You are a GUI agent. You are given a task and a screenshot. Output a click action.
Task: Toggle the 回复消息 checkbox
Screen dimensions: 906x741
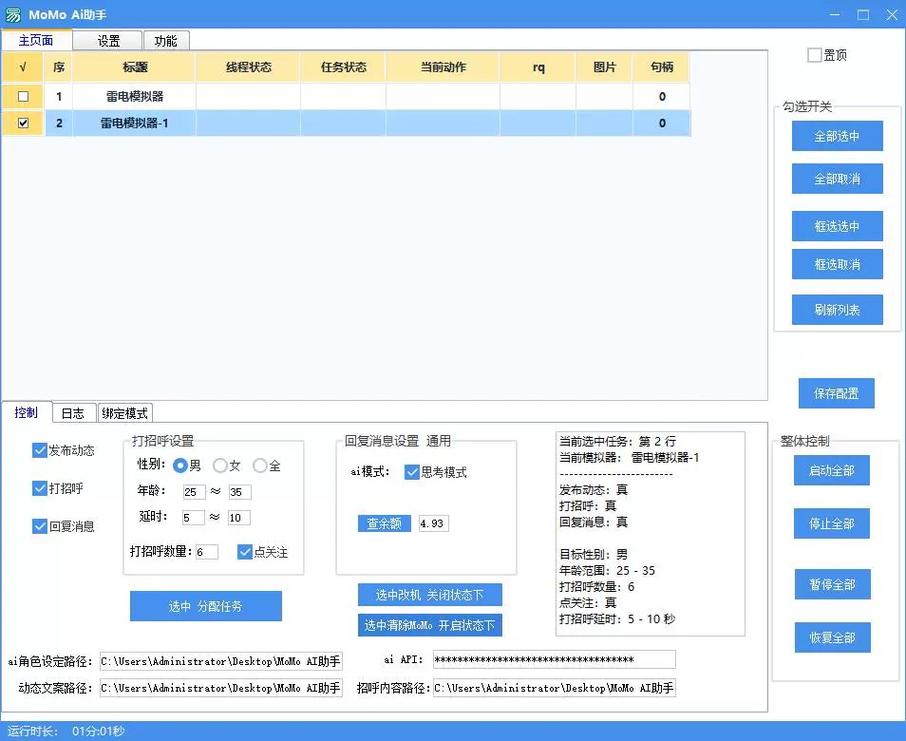click(39, 526)
